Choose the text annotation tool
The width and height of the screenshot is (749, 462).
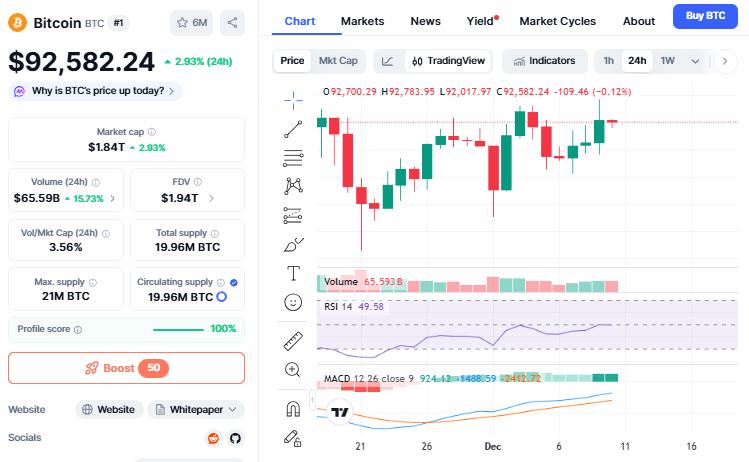point(293,272)
